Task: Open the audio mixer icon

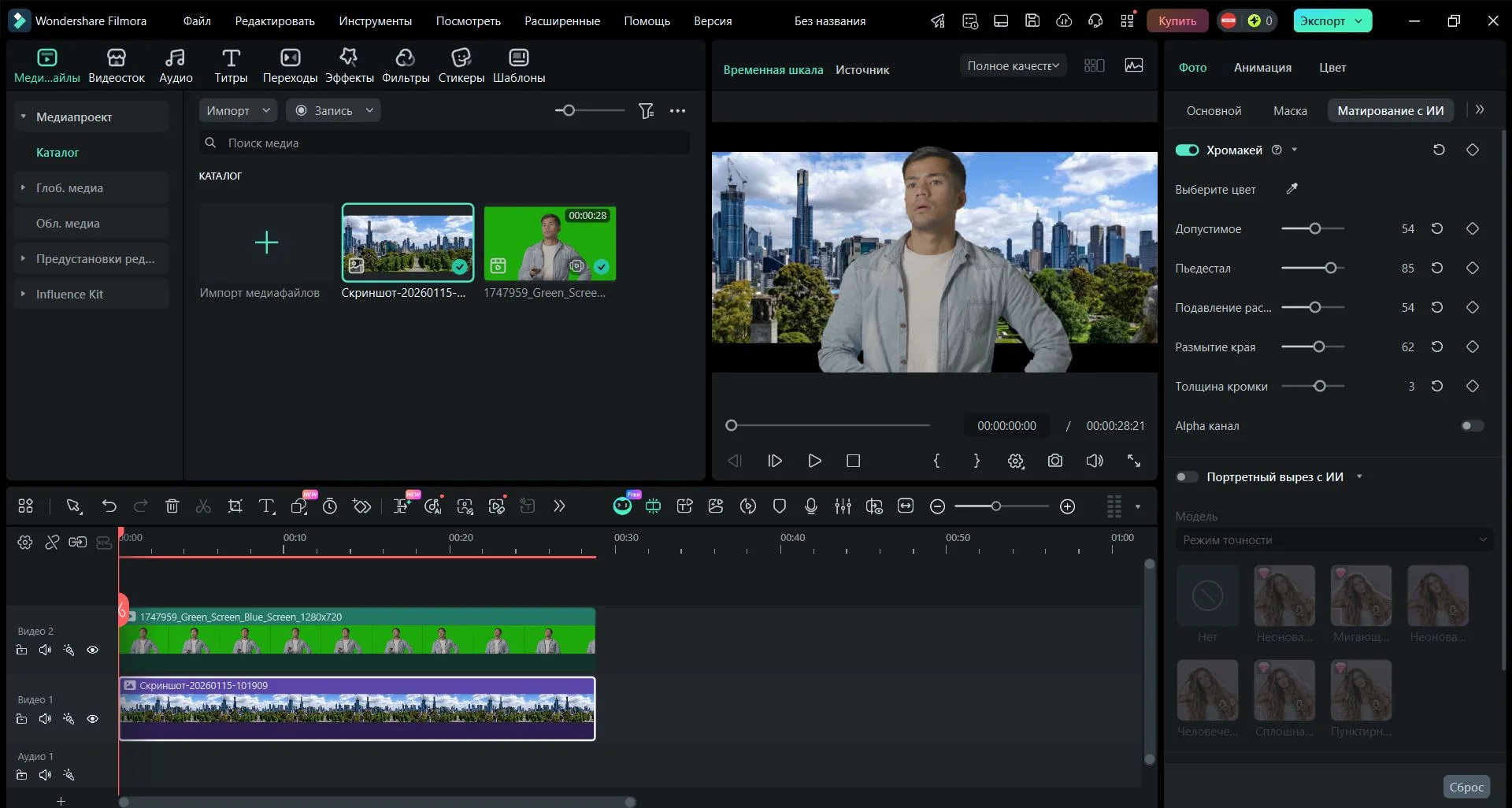Action: tap(843, 506)
